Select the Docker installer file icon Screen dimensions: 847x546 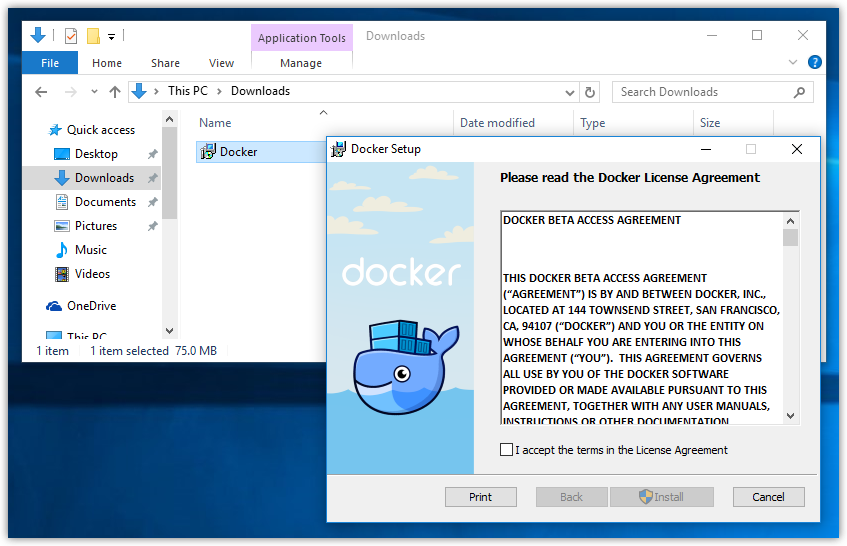click(208, 152)
